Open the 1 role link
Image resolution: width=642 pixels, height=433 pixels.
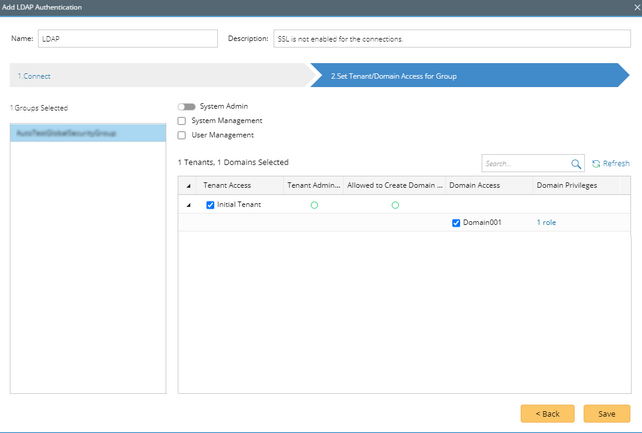tap(546, 223)
